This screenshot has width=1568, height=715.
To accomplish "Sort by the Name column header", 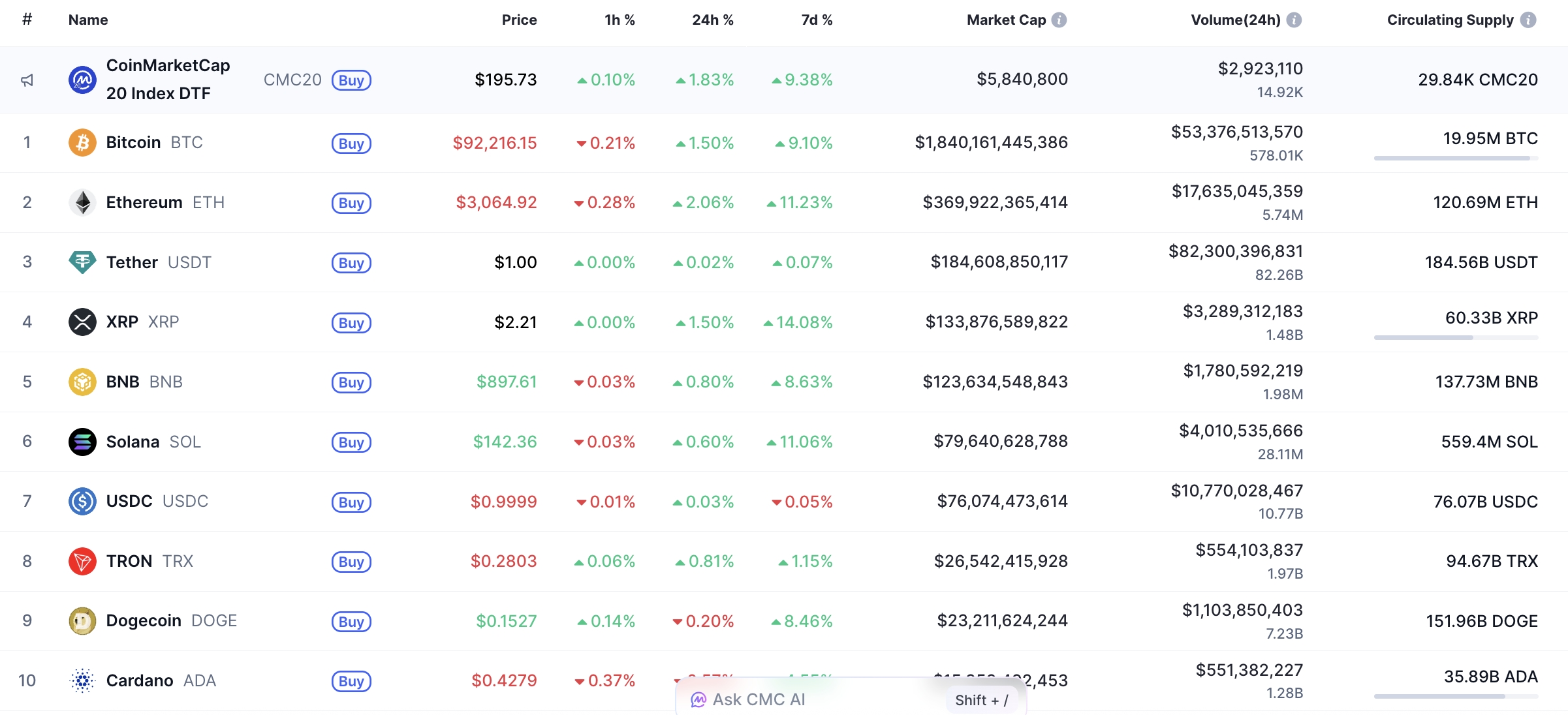I will [x=88, y=20].
